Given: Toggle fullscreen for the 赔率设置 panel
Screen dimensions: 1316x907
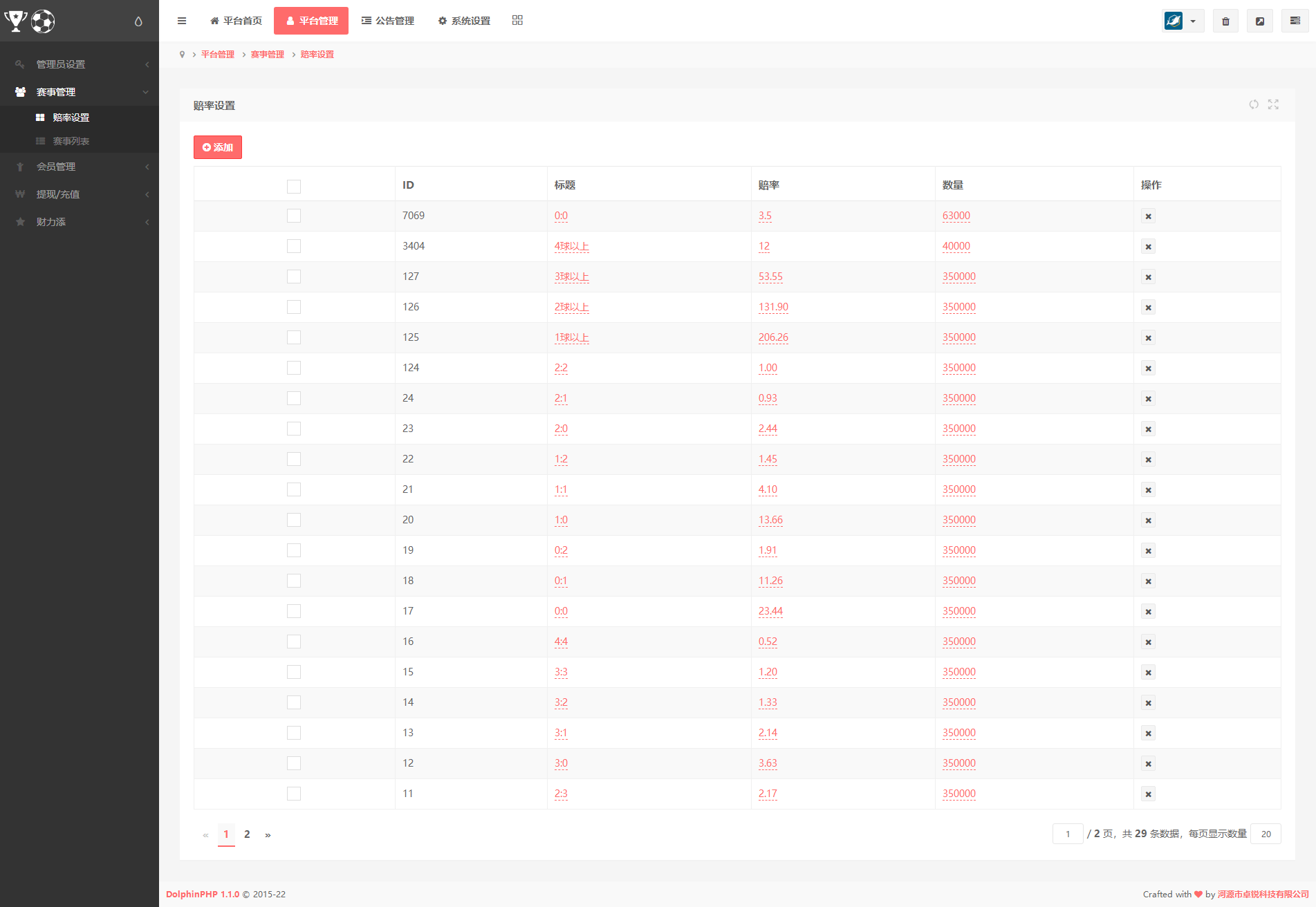Looking at the screenshot, I should (1273, 104).
